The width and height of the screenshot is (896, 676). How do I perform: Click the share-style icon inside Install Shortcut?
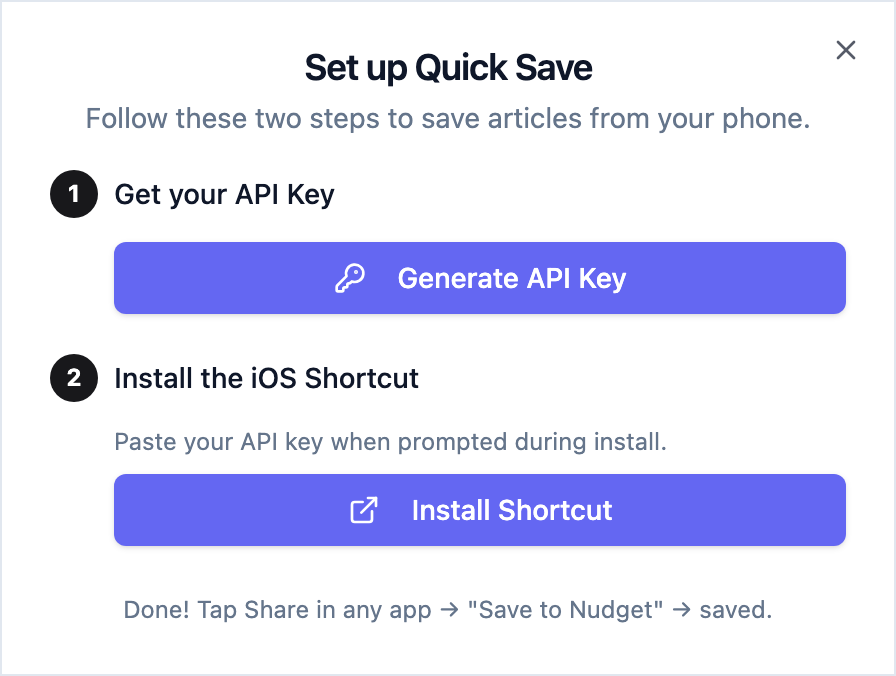click(362, 510)
